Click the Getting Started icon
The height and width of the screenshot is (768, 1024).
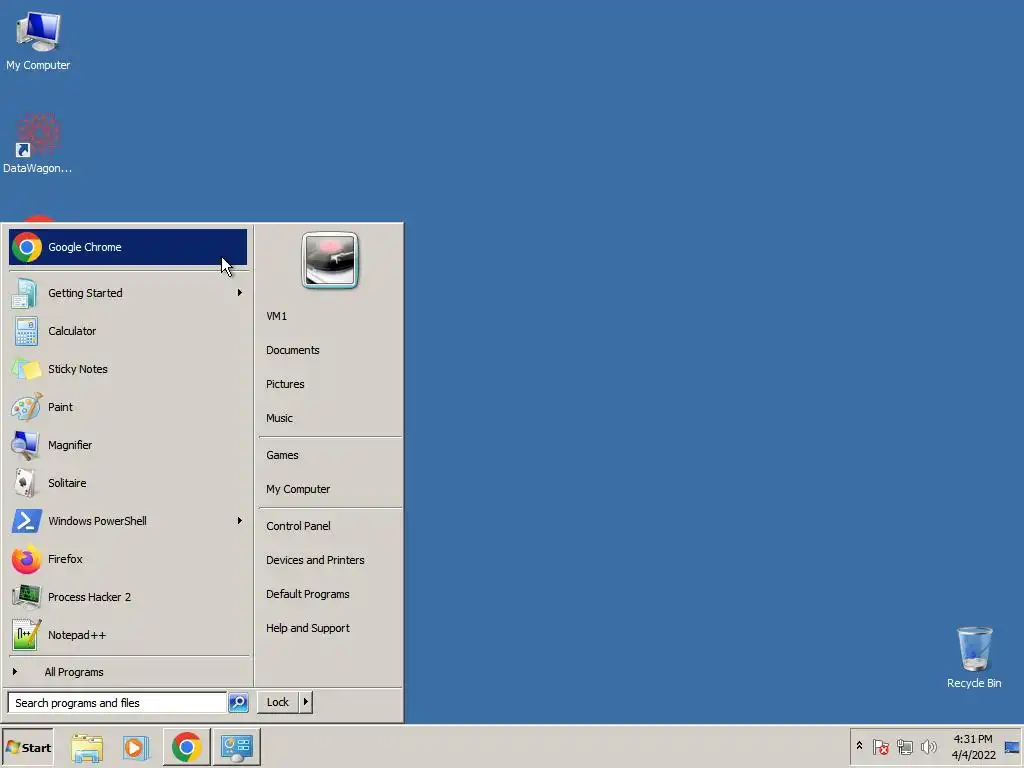[25, 293]
